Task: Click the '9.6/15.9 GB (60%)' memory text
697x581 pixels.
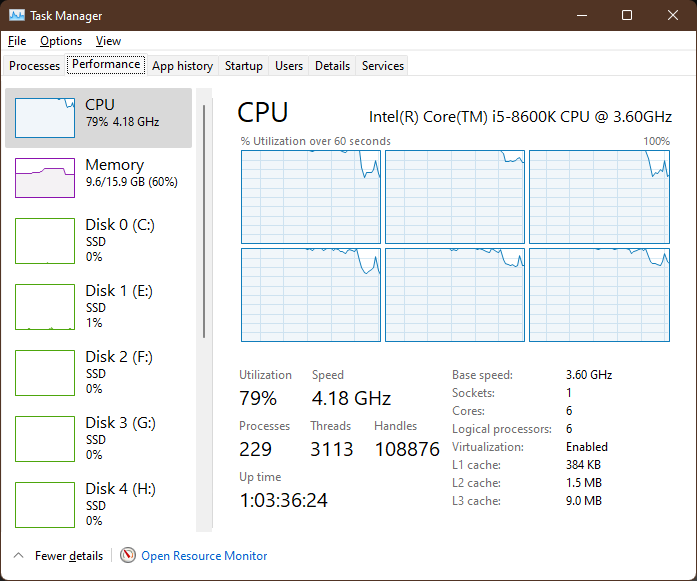Action: coord(132,182)
